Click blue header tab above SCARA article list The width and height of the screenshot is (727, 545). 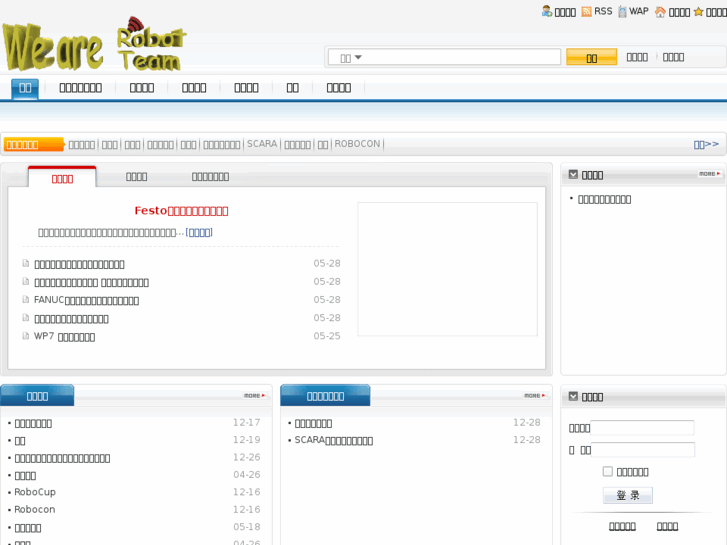pos(325,396)
